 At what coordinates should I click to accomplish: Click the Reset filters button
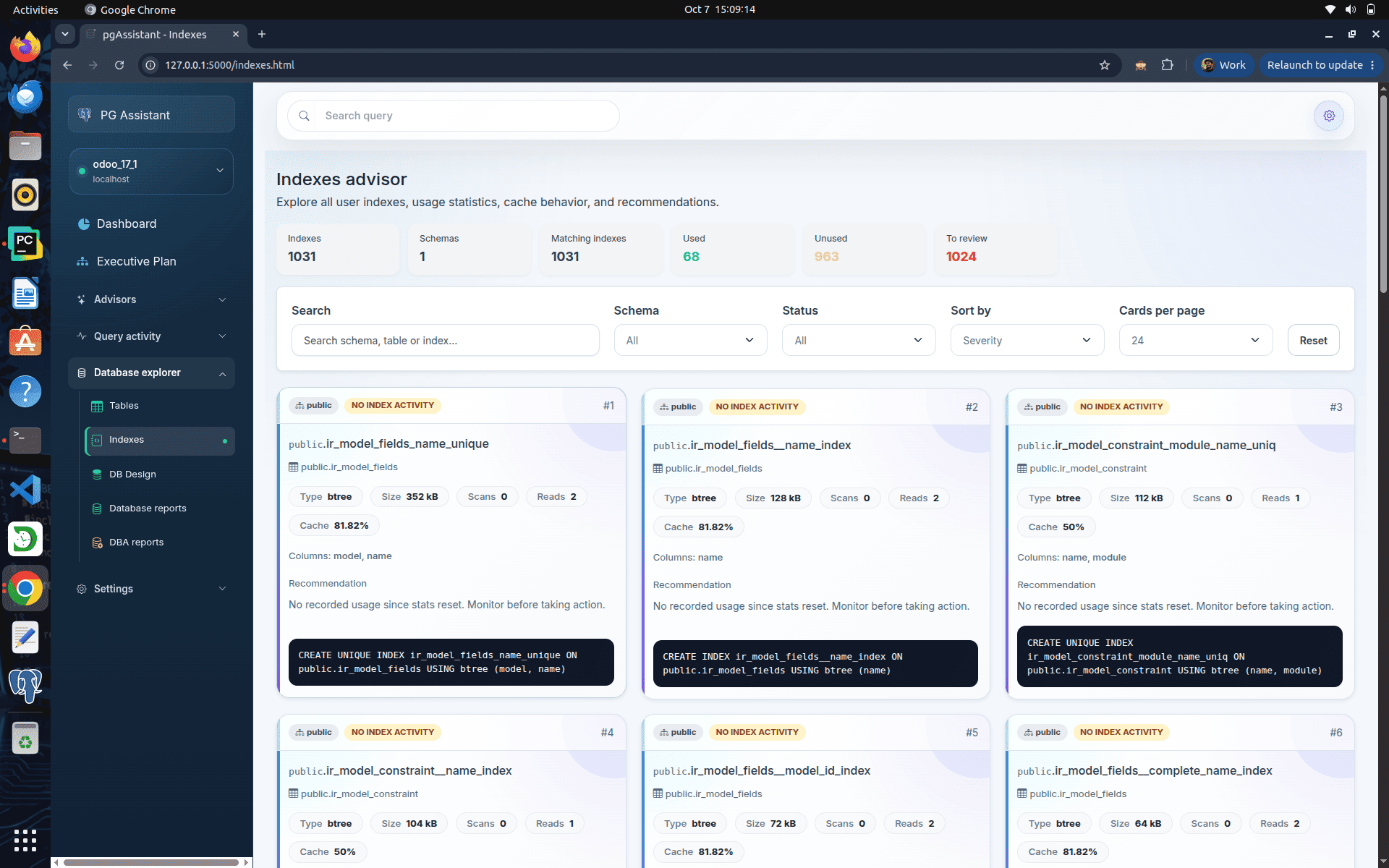point(1313,341)
